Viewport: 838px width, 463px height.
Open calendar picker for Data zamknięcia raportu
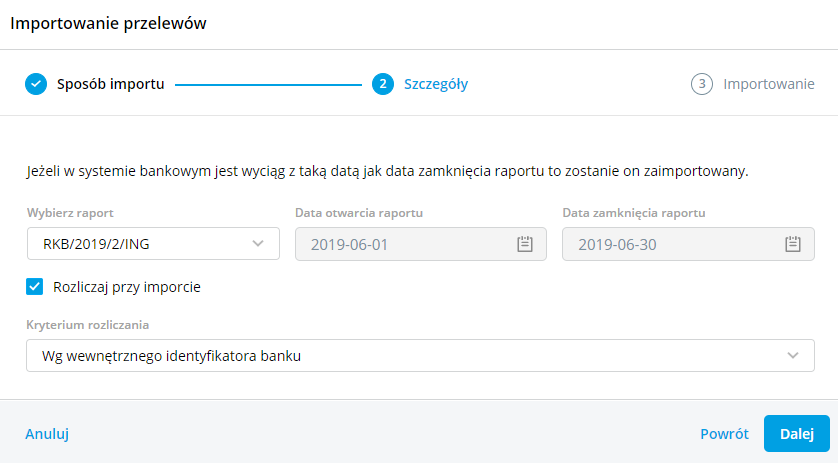point(792,244)
